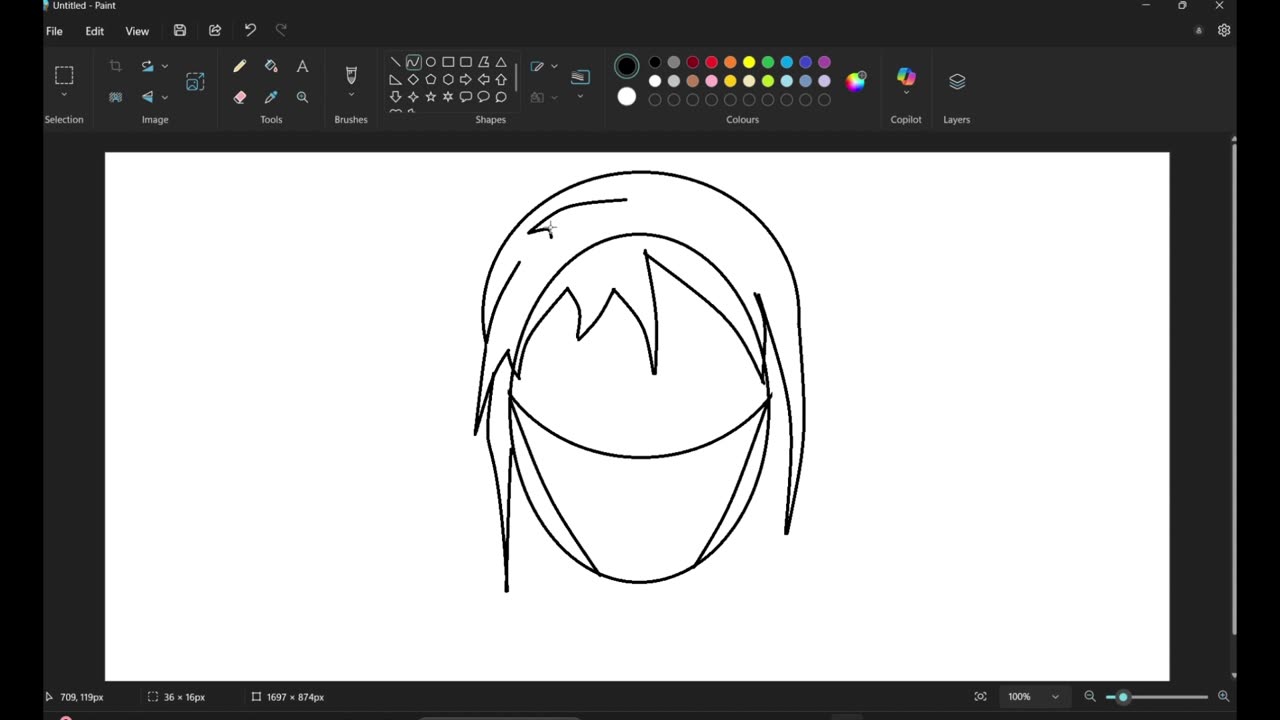Select the Curve shape

pyautogui.click(x=413, y=62)
